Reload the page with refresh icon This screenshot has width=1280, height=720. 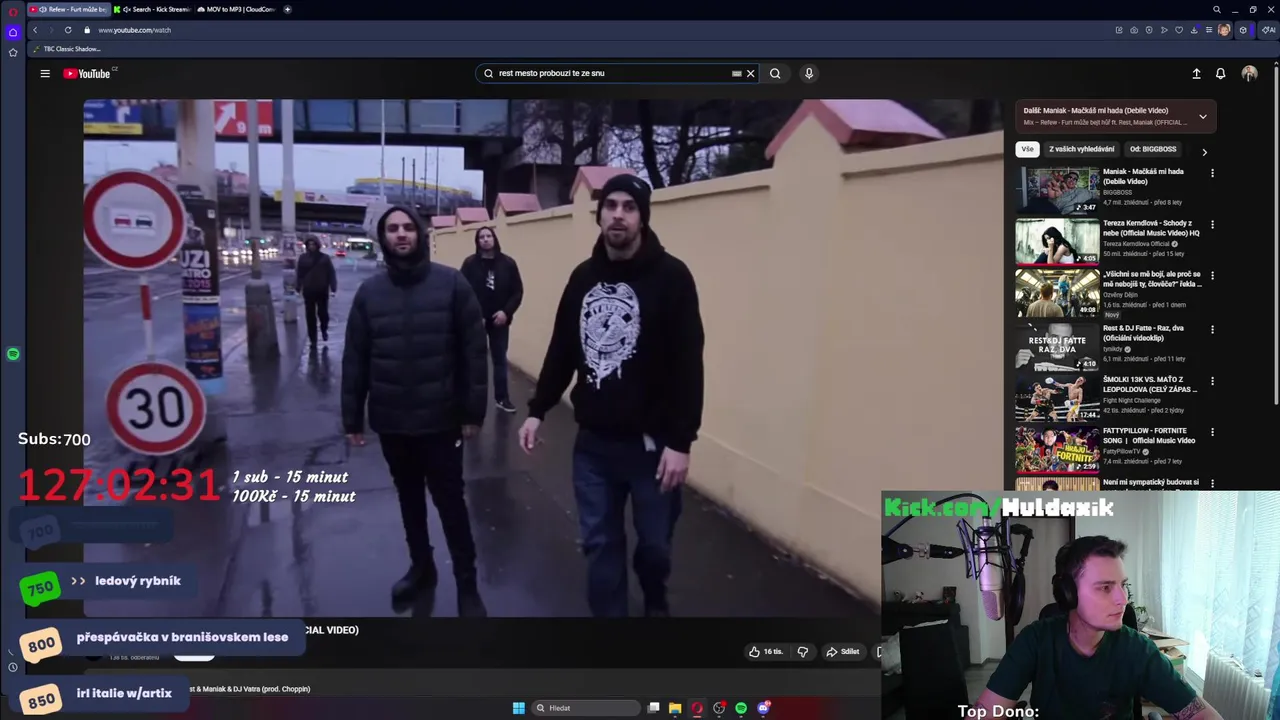[x=68, y=30]
